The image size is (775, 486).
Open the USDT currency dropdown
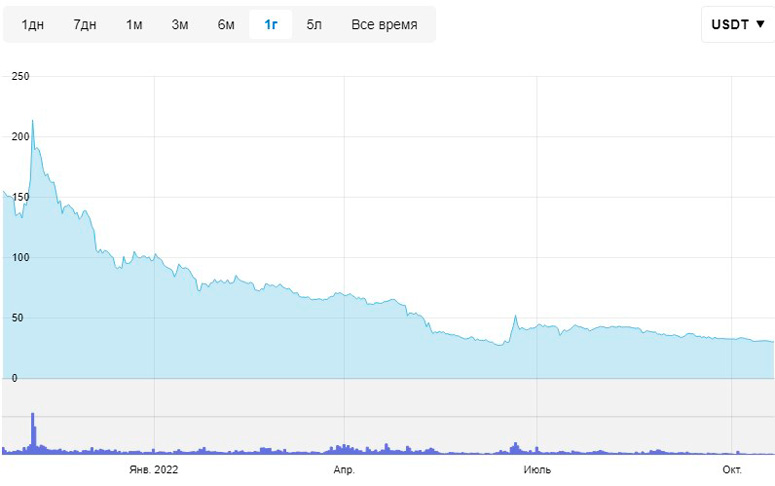coord(738,24)
